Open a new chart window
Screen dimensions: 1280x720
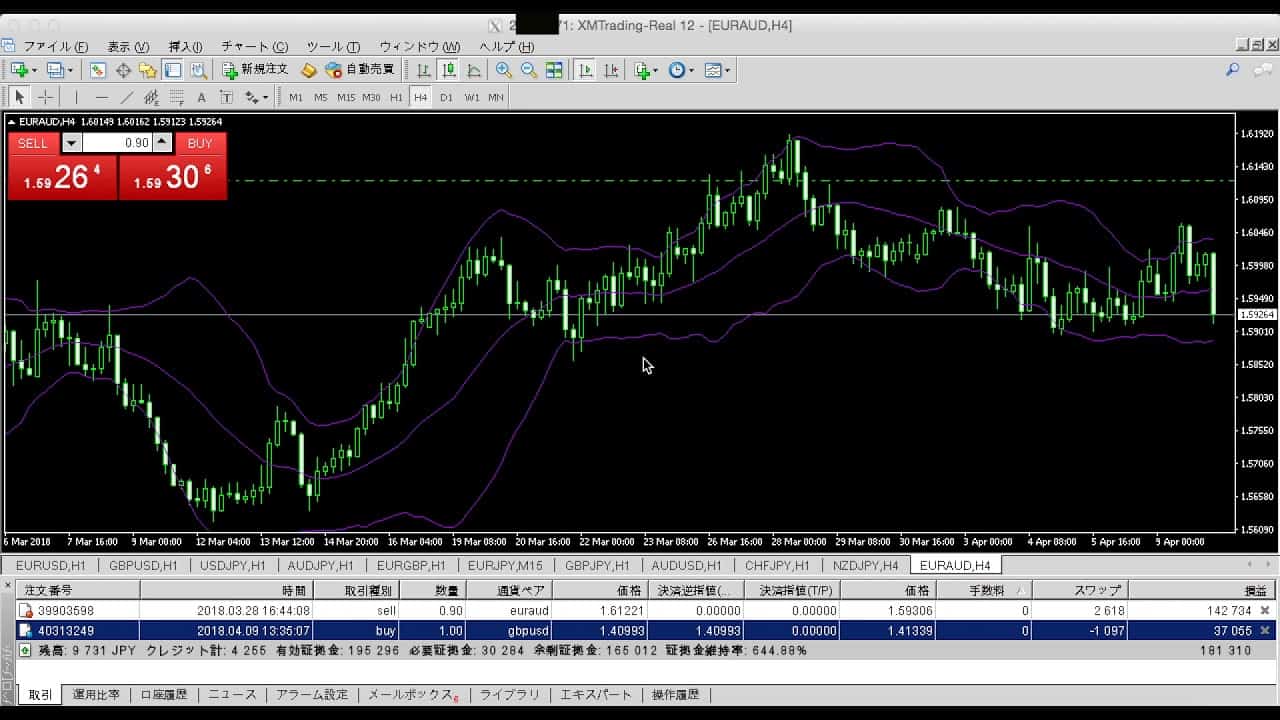[18, 70]
